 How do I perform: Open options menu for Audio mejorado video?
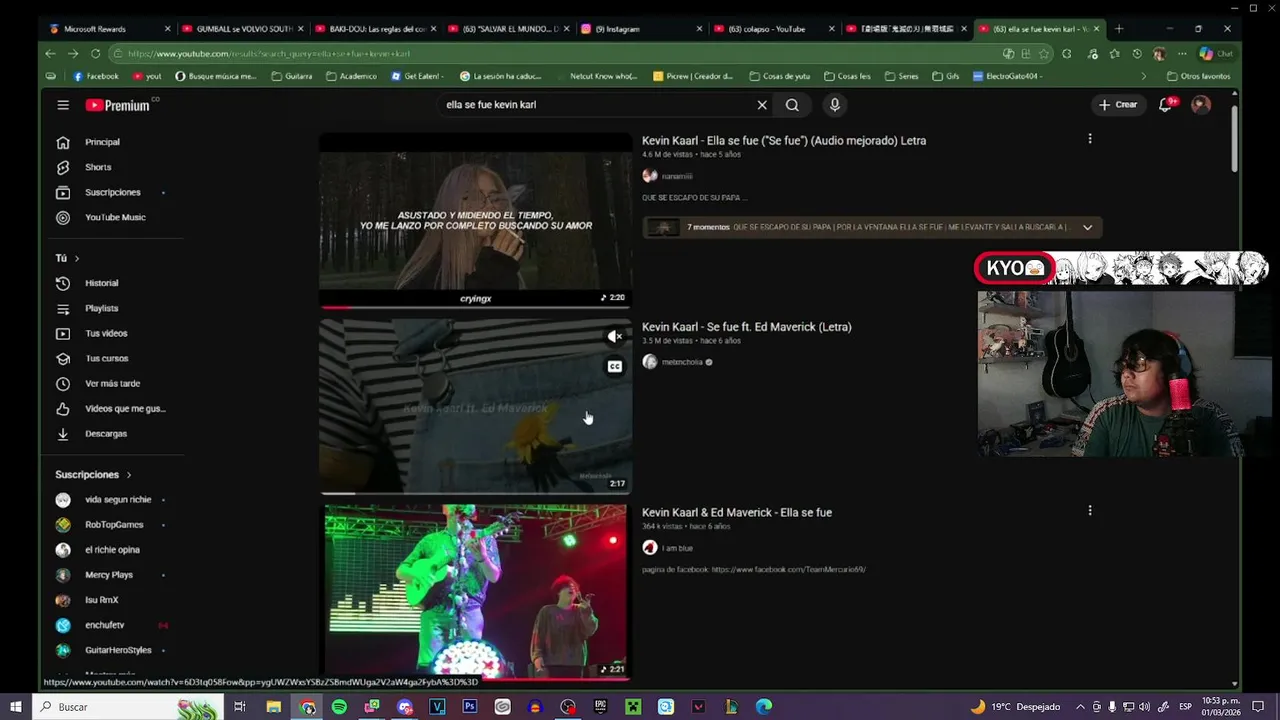click(x=1090, y=139)
